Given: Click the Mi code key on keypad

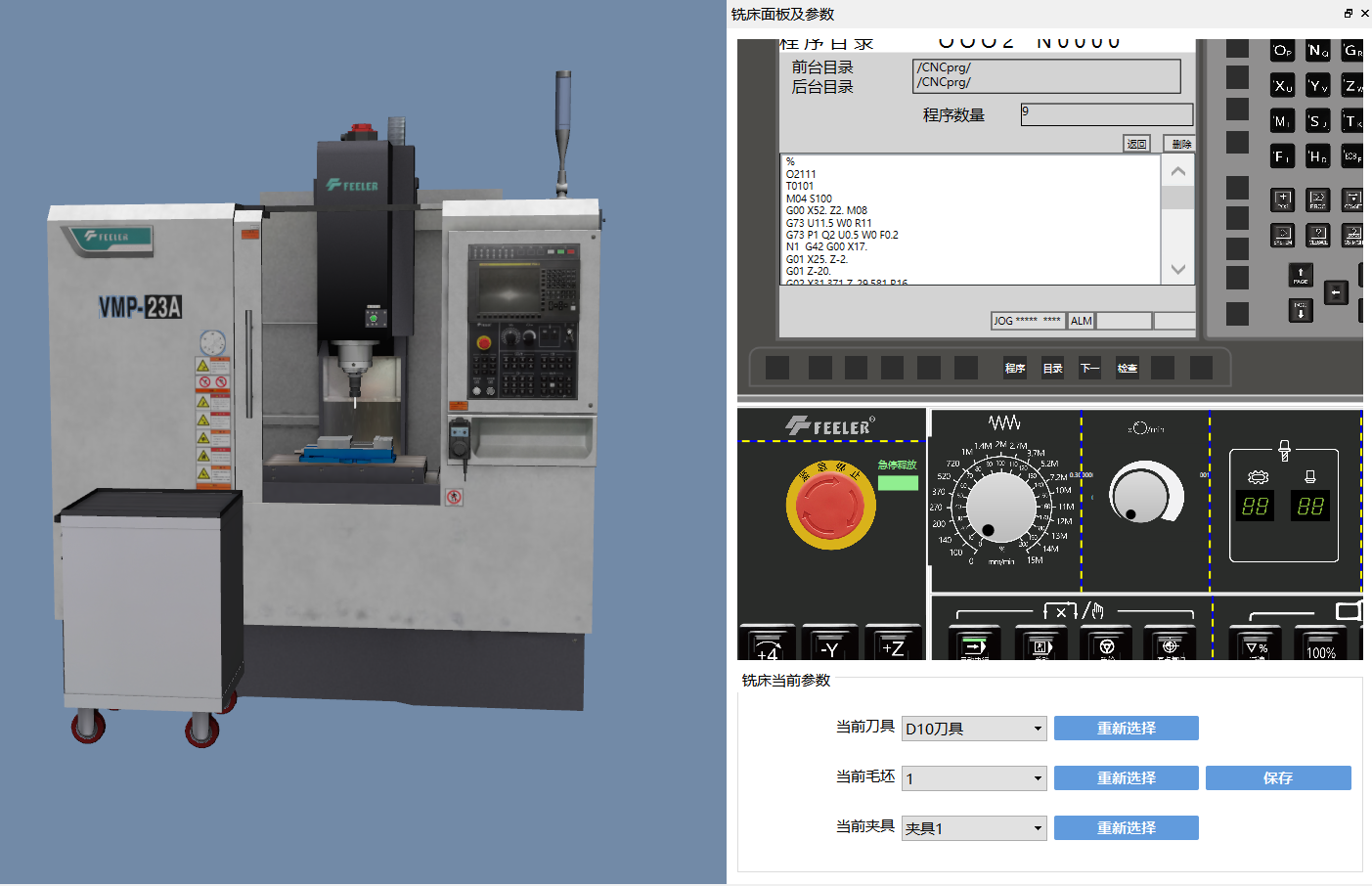Looking at the screenshot, I should point(1282,120).
